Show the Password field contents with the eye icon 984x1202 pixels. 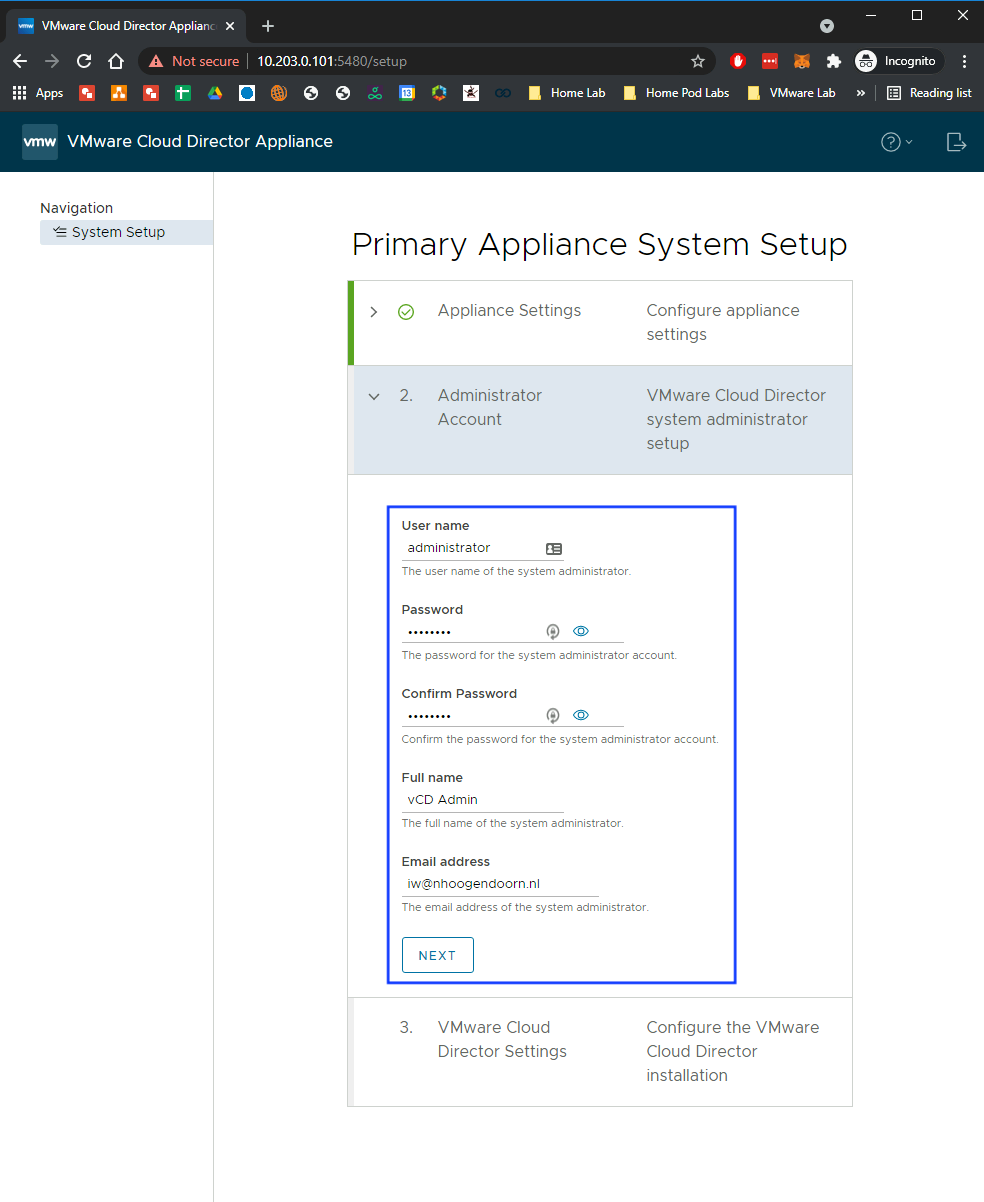pos(581,631)
